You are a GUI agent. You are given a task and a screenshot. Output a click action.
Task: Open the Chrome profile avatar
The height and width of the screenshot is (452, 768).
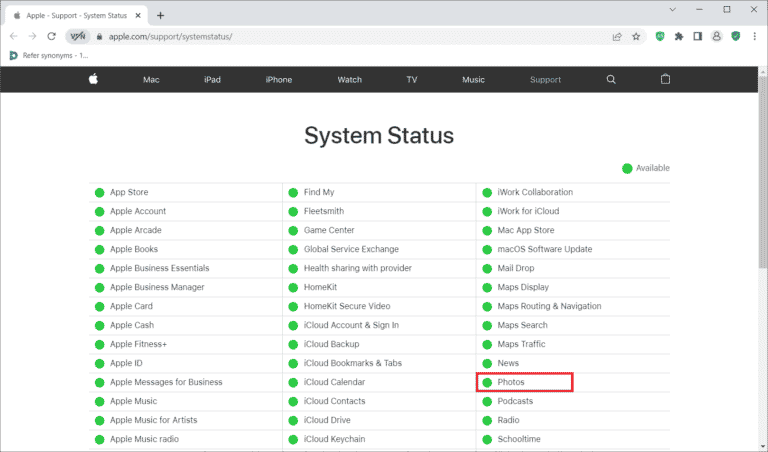pyautogui.click(x=717, y=36)
